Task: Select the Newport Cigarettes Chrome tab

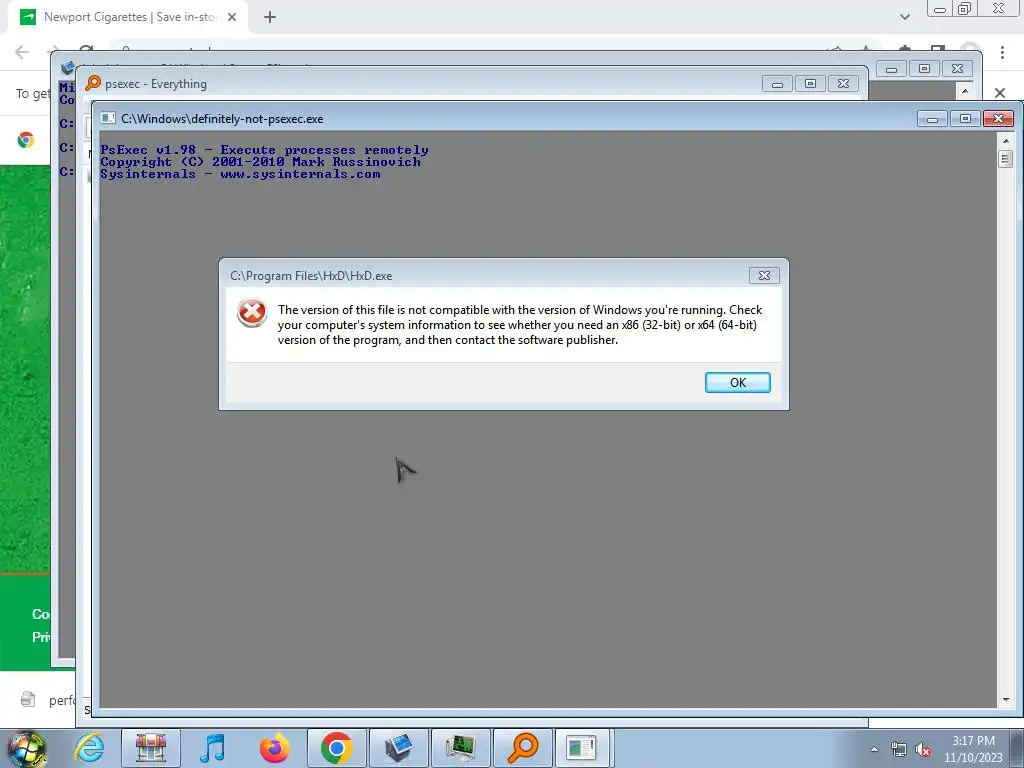Action: 129,17
